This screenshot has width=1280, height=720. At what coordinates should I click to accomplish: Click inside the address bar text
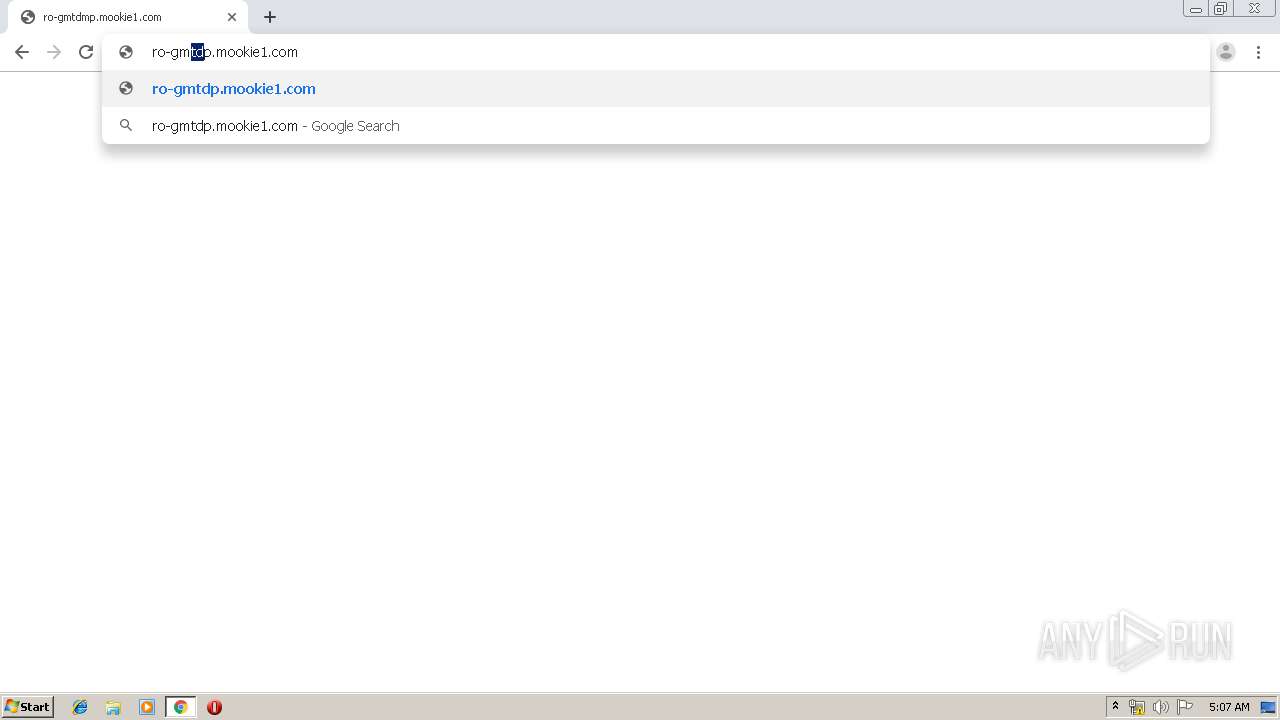click(225, 52)
